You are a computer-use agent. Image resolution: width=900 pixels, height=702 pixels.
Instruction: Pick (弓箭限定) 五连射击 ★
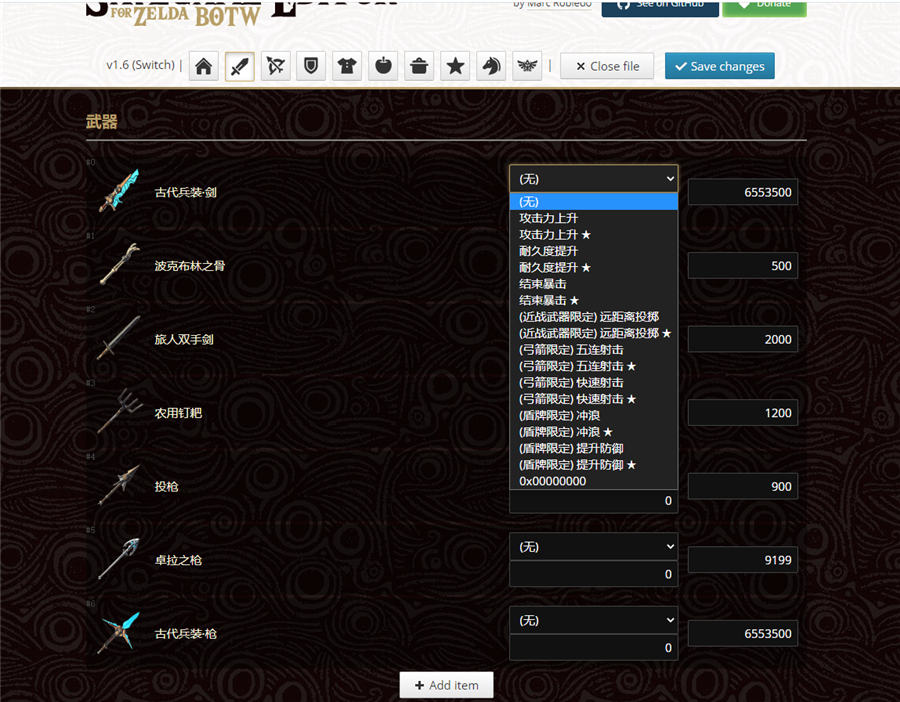pos(593,366)
